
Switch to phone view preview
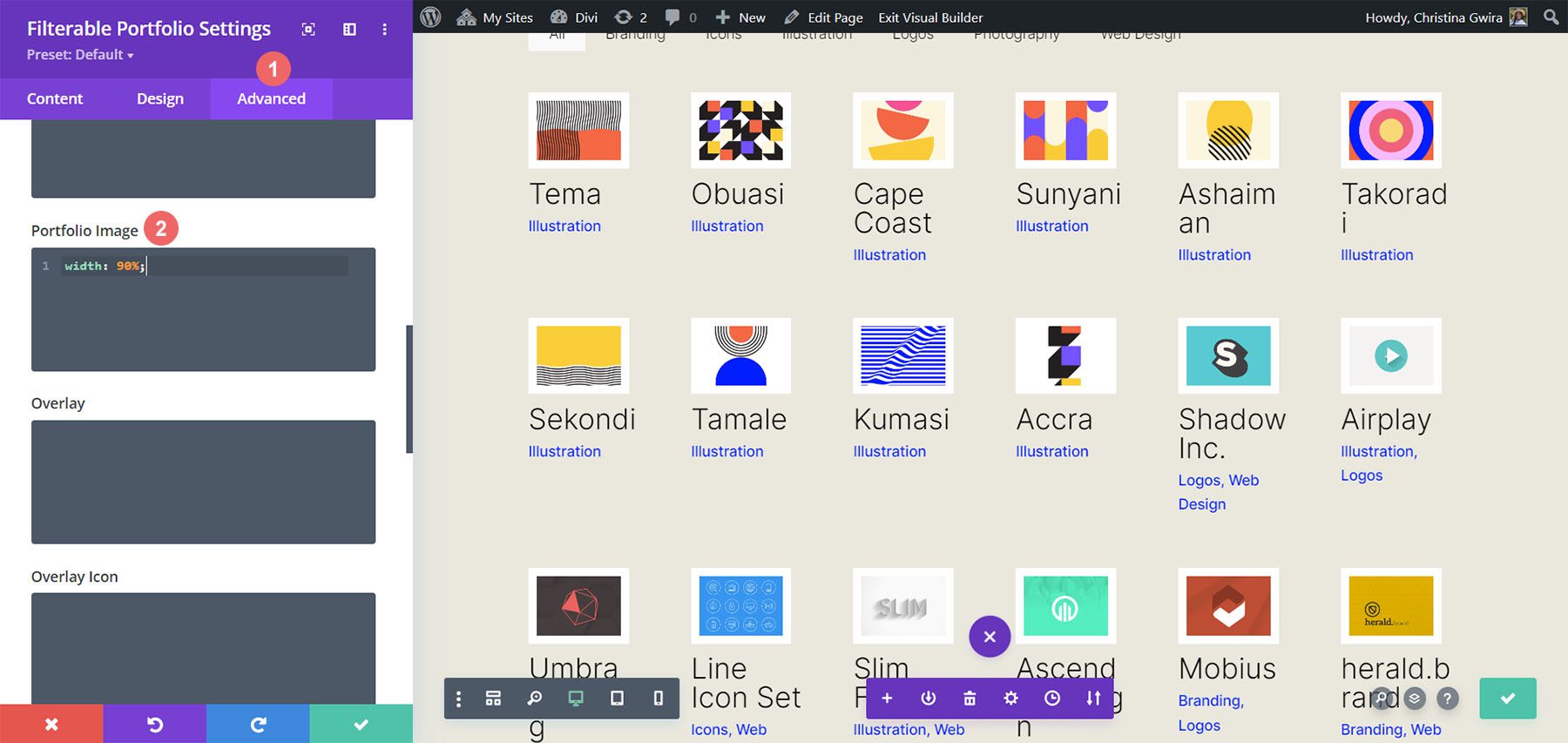(x=658, y=699)
